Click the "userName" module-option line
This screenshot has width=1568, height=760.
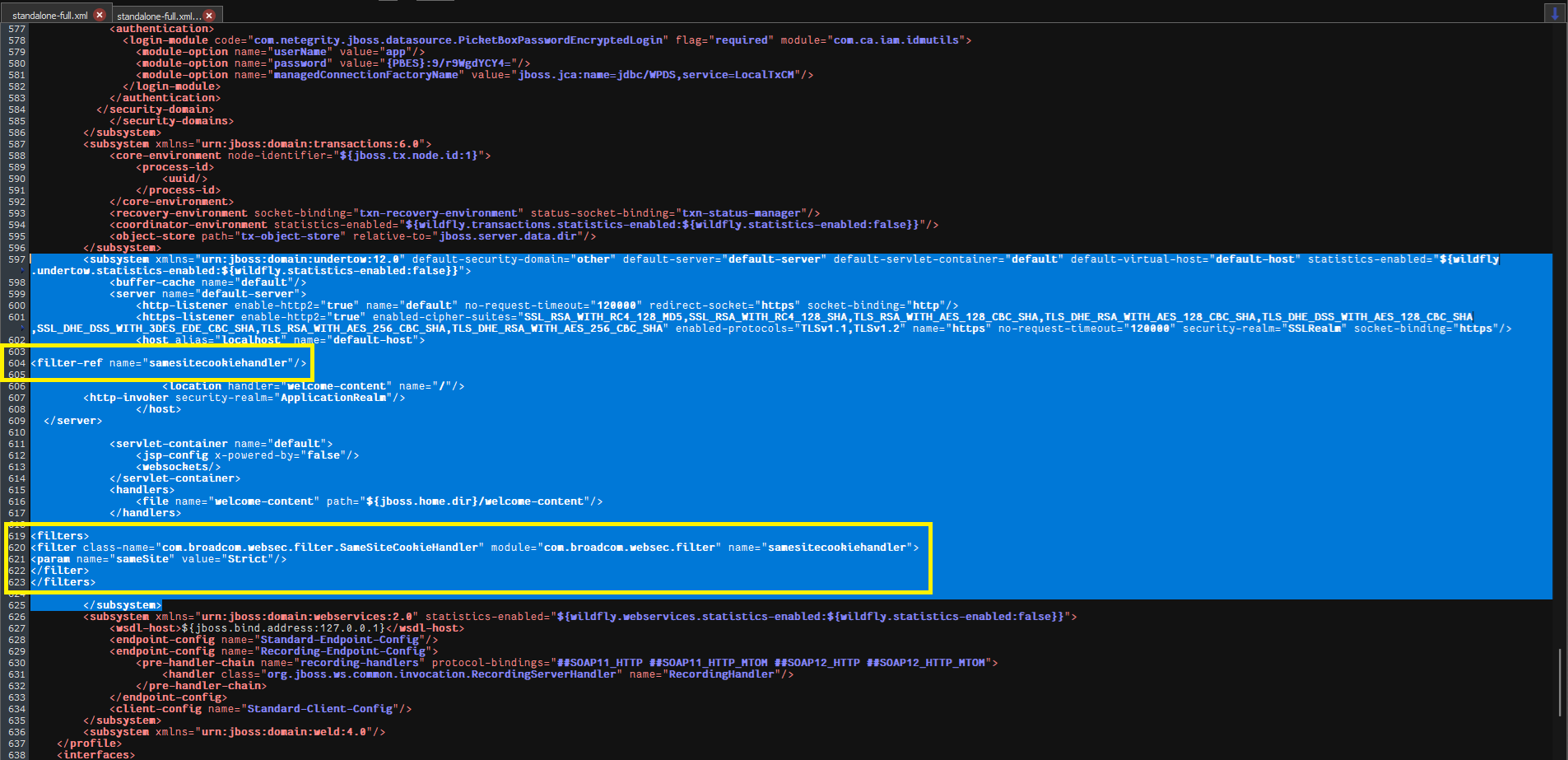click(x=281, y=52)
